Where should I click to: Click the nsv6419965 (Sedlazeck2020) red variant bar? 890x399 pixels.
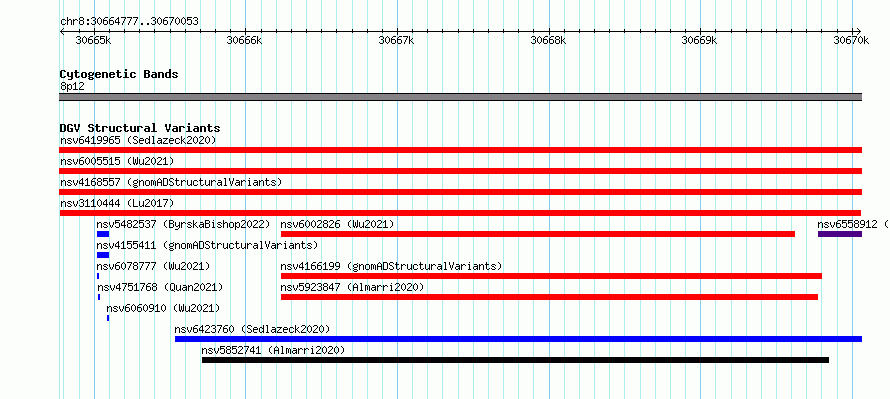click(x=460, y=150)
